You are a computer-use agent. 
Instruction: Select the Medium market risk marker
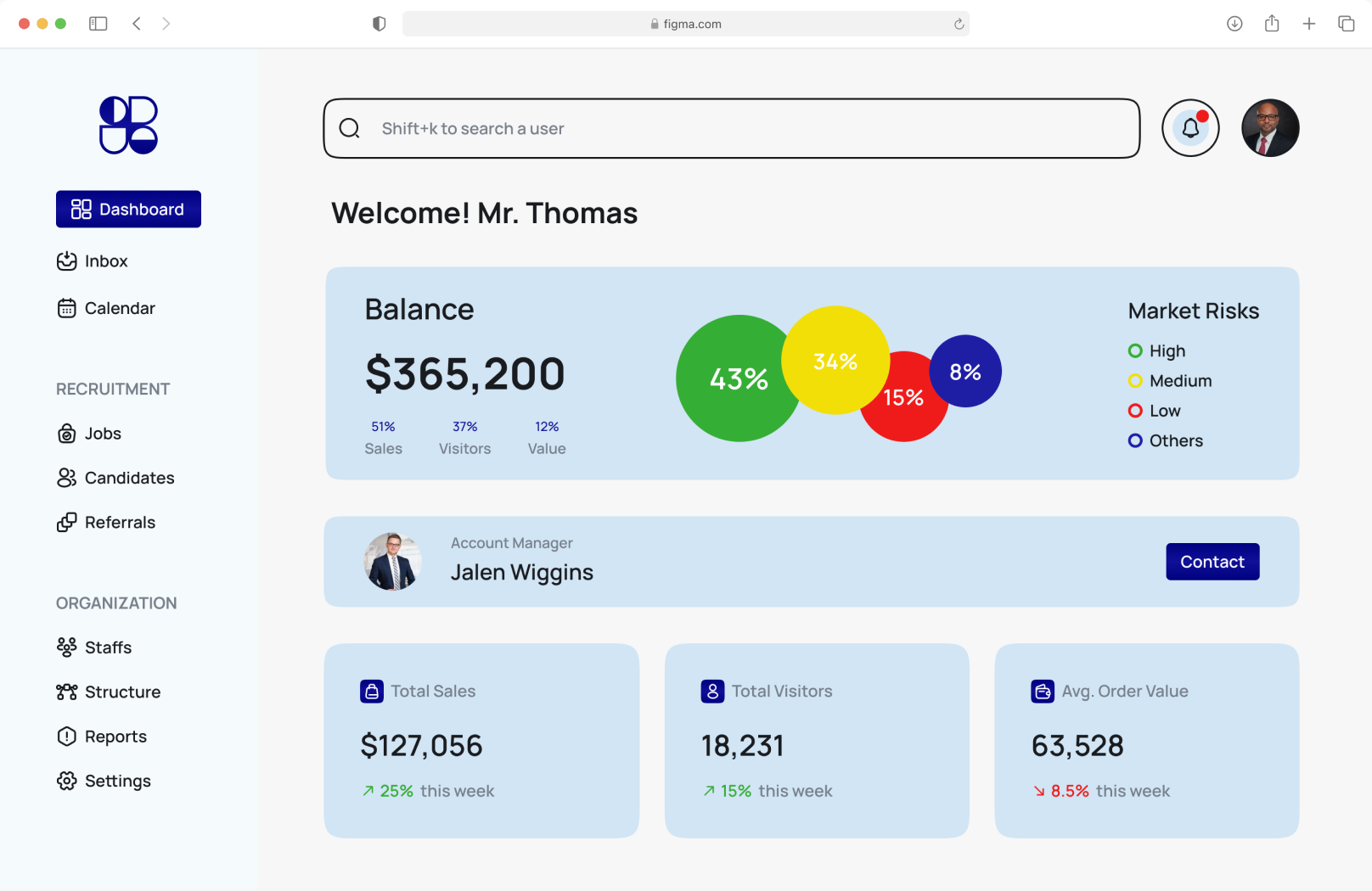1135,380
